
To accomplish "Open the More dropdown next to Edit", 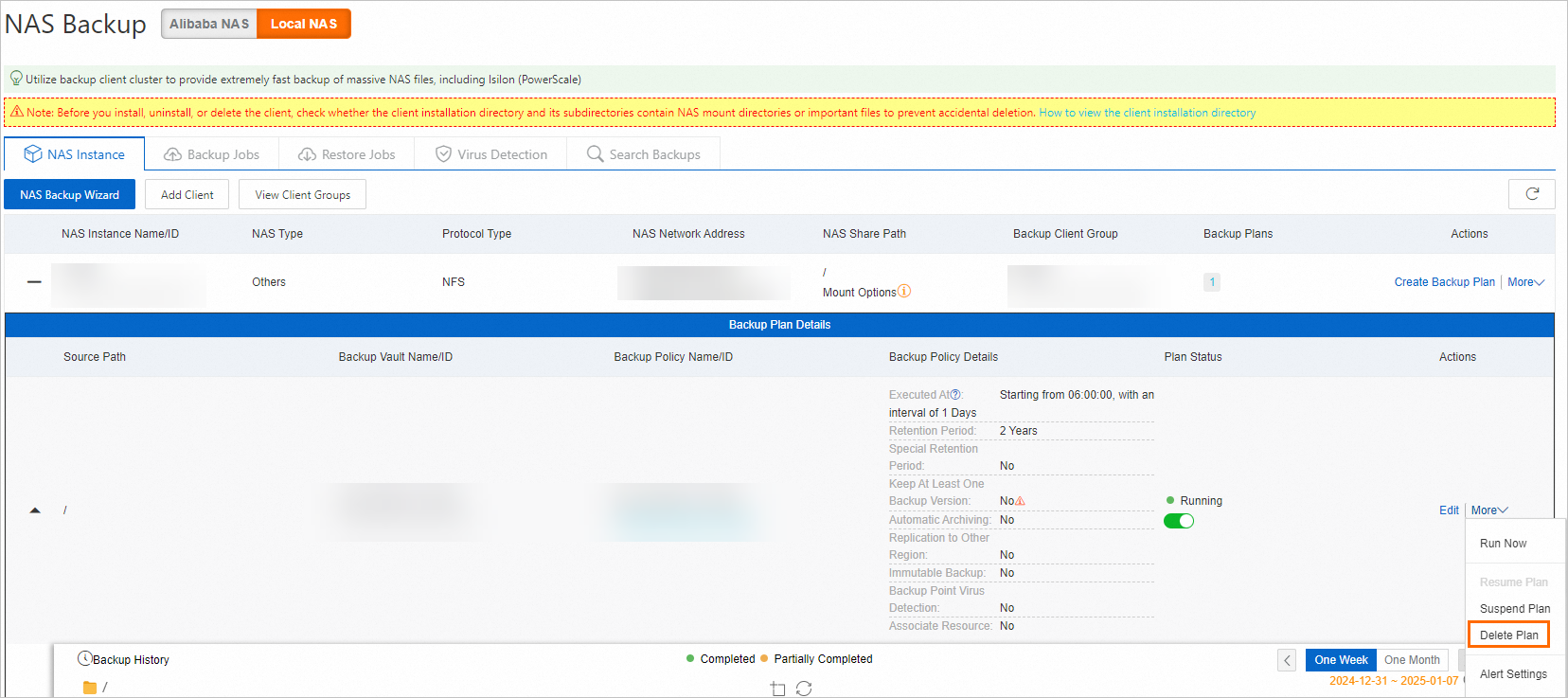I will click(1489, 510).
